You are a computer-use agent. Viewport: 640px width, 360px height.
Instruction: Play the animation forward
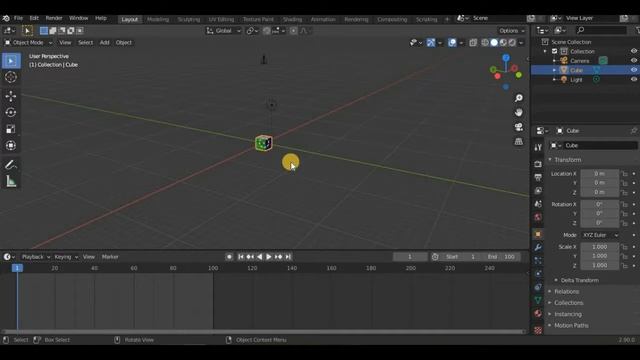coord(269,257)
